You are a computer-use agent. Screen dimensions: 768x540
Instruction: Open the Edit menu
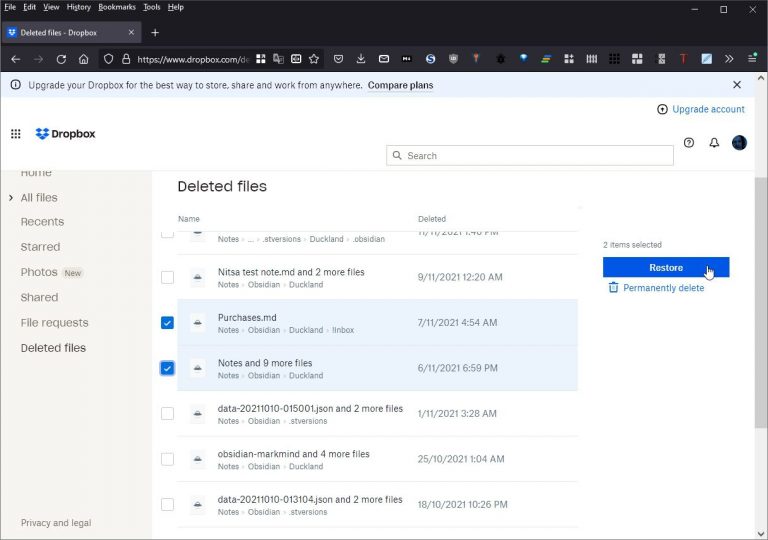[x=29, y=7]
